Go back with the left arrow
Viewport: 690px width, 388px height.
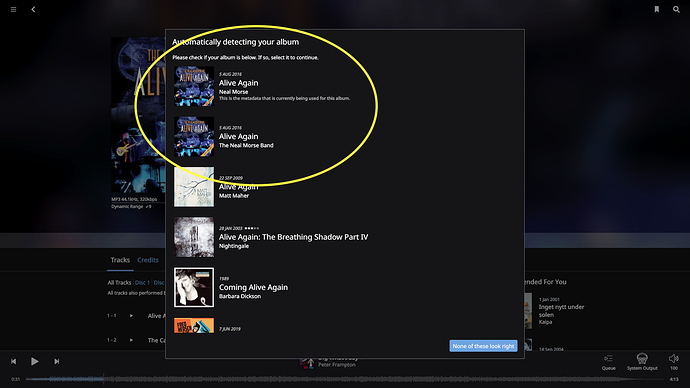tap(33, 9)
